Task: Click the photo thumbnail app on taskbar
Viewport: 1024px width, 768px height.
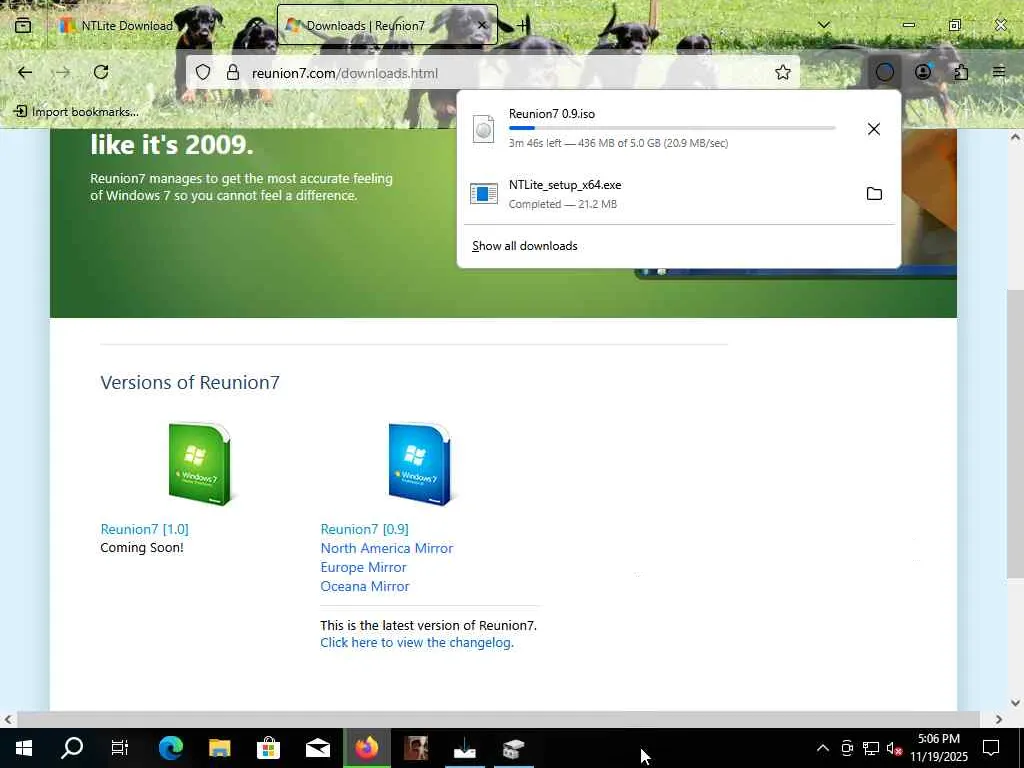Action: pyautogui.click(x=415, y=748)
